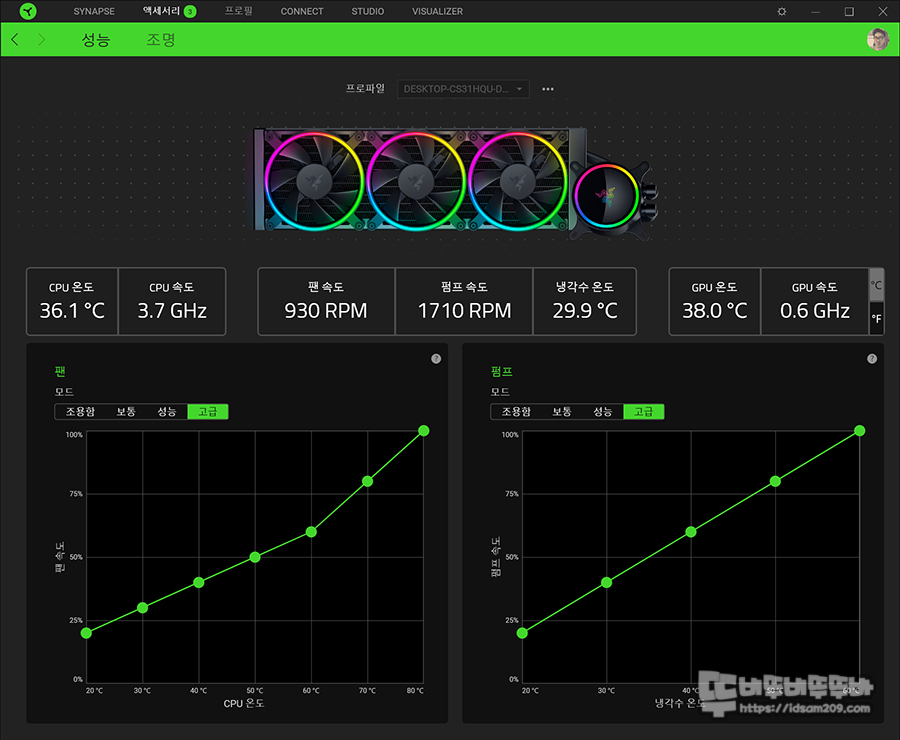
Task: Open the STUDIO tab
Action: point(367,11)
